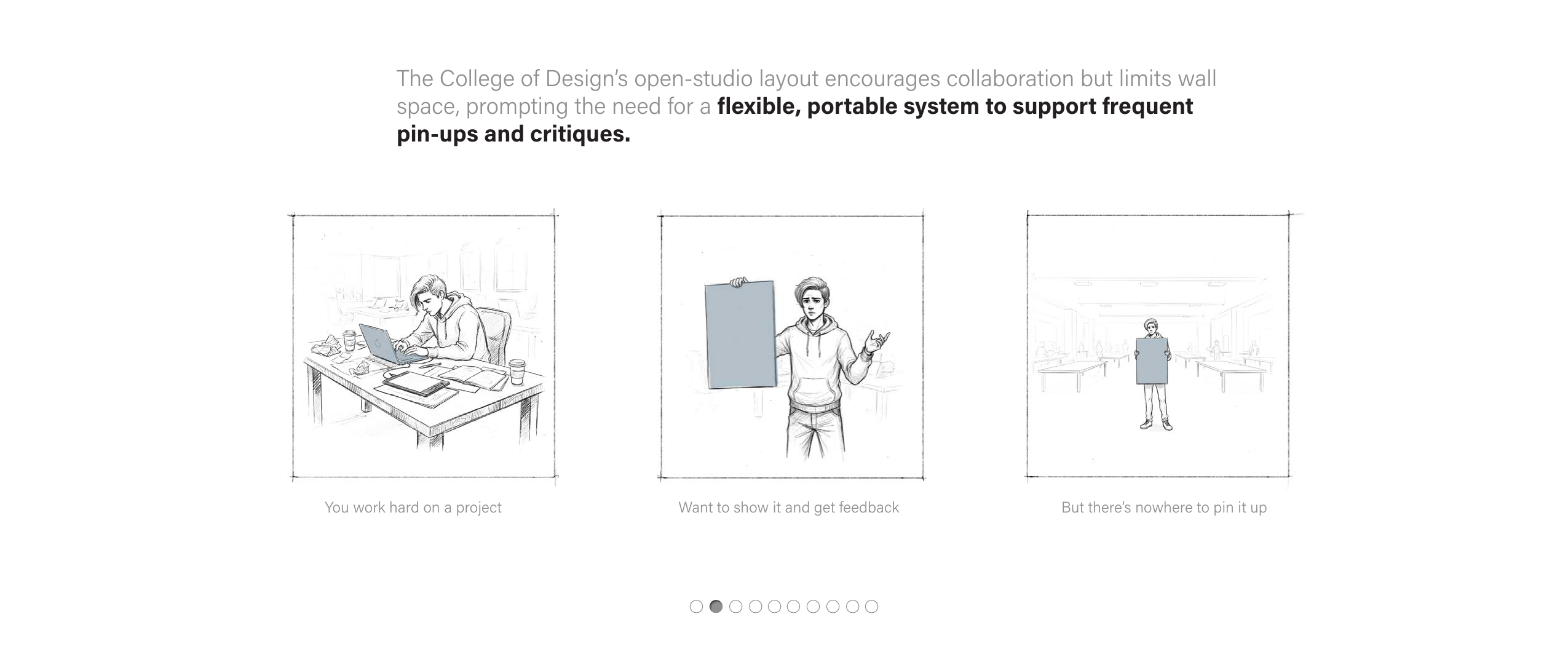Navigate to the sixth pagination dot

(x=794, y=607)
